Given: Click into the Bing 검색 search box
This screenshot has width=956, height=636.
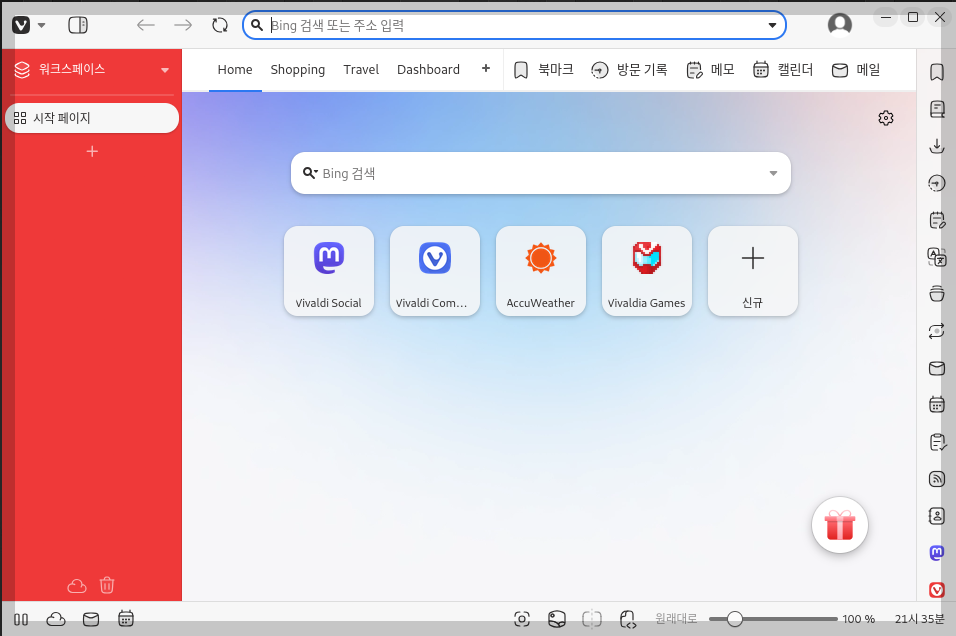Looking at the screenshot, I should [541, 173].
